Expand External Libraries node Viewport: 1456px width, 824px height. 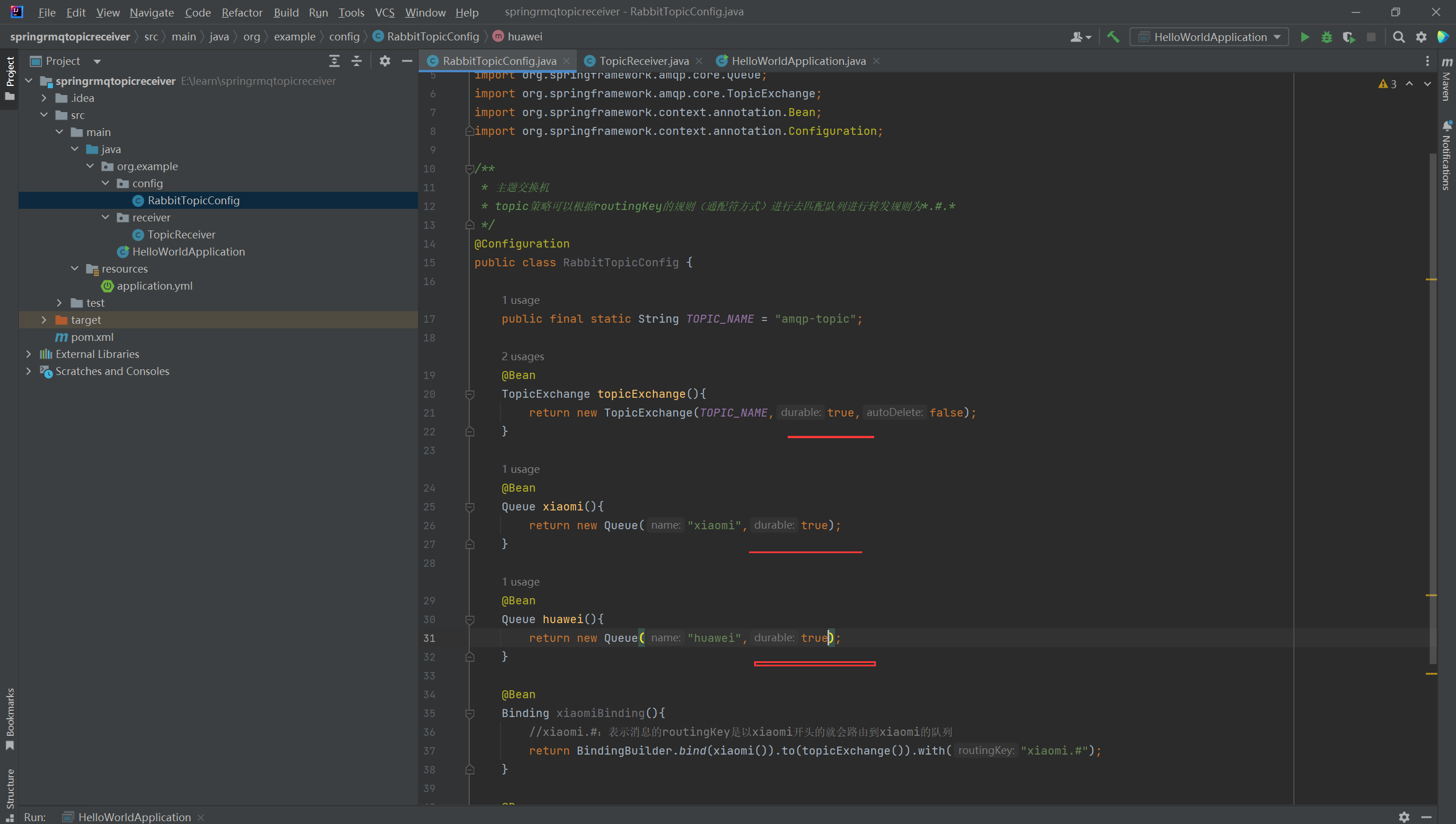pyautogui.click(x=28, y=354)
